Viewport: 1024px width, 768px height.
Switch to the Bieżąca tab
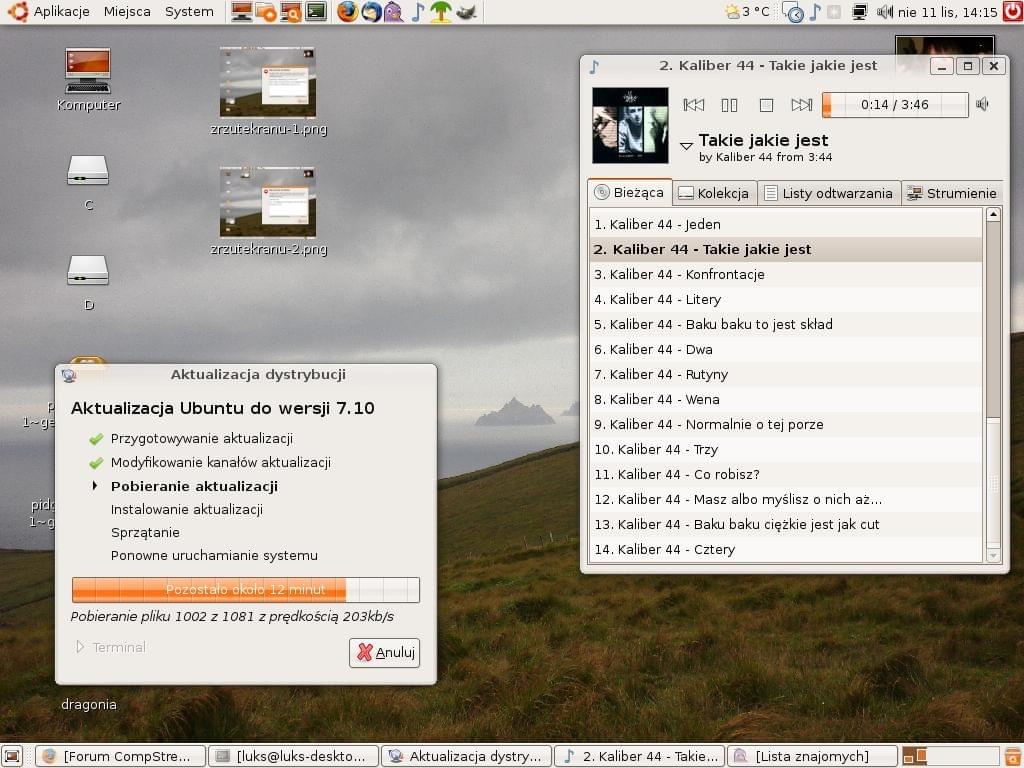tap(630, 192)
